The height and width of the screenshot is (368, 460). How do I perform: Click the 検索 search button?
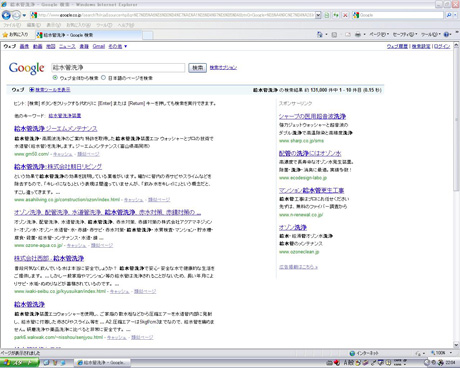[197, 68]
